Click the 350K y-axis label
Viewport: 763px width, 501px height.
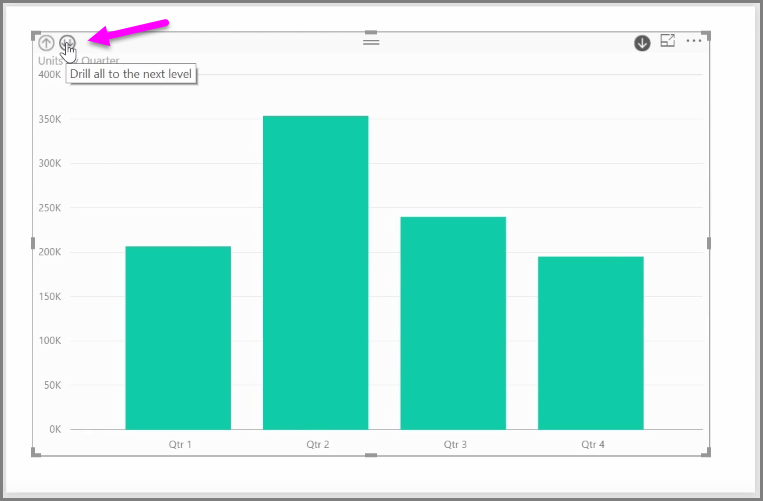(50, 119)
